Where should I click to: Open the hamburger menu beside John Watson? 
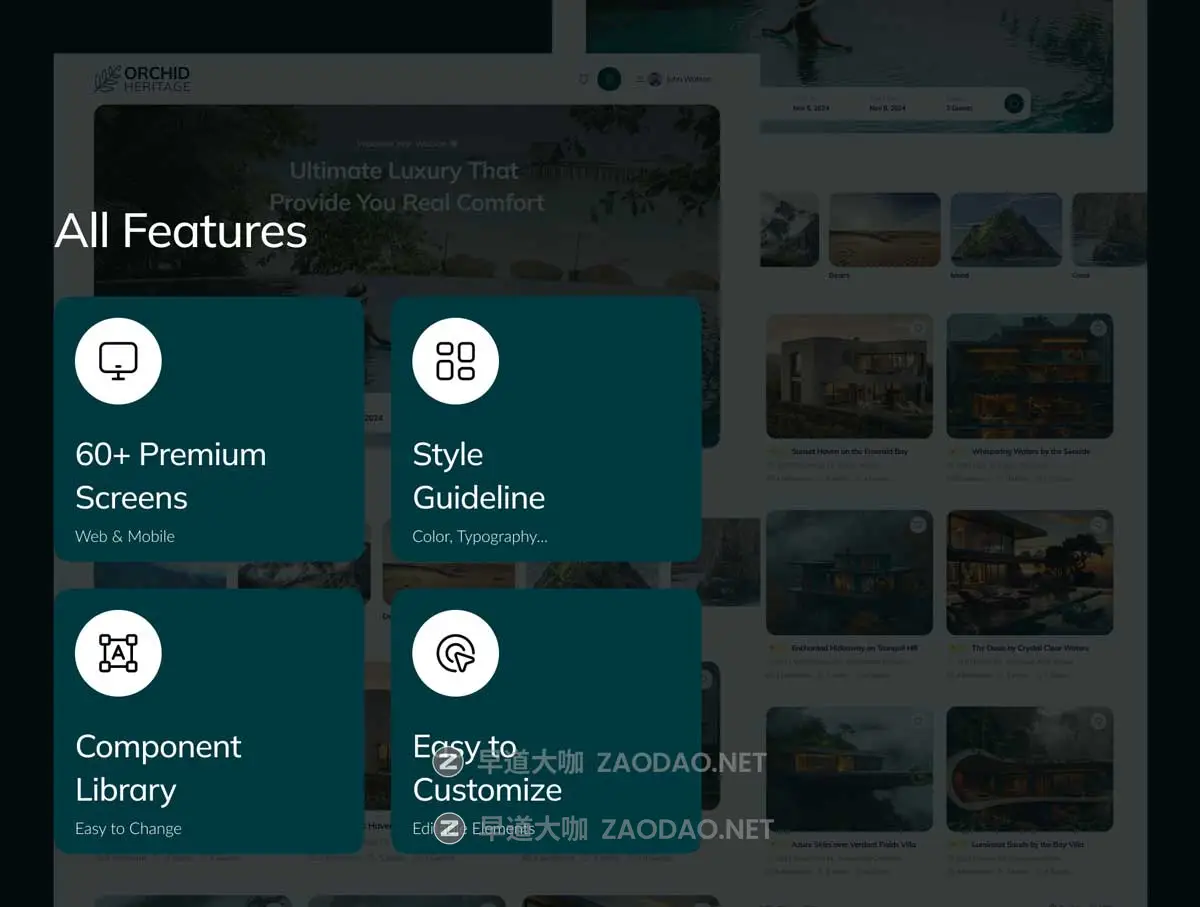click(x=640, y=79)
